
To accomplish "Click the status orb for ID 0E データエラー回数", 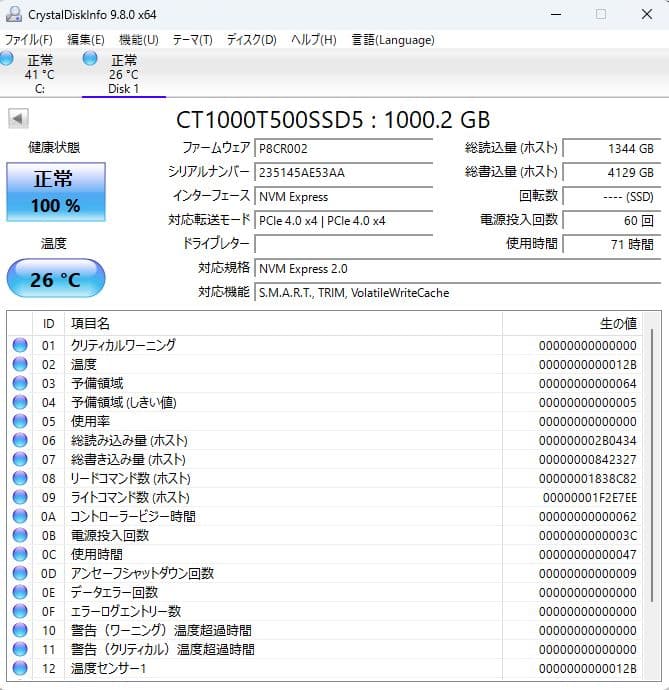I will (20, 592).
